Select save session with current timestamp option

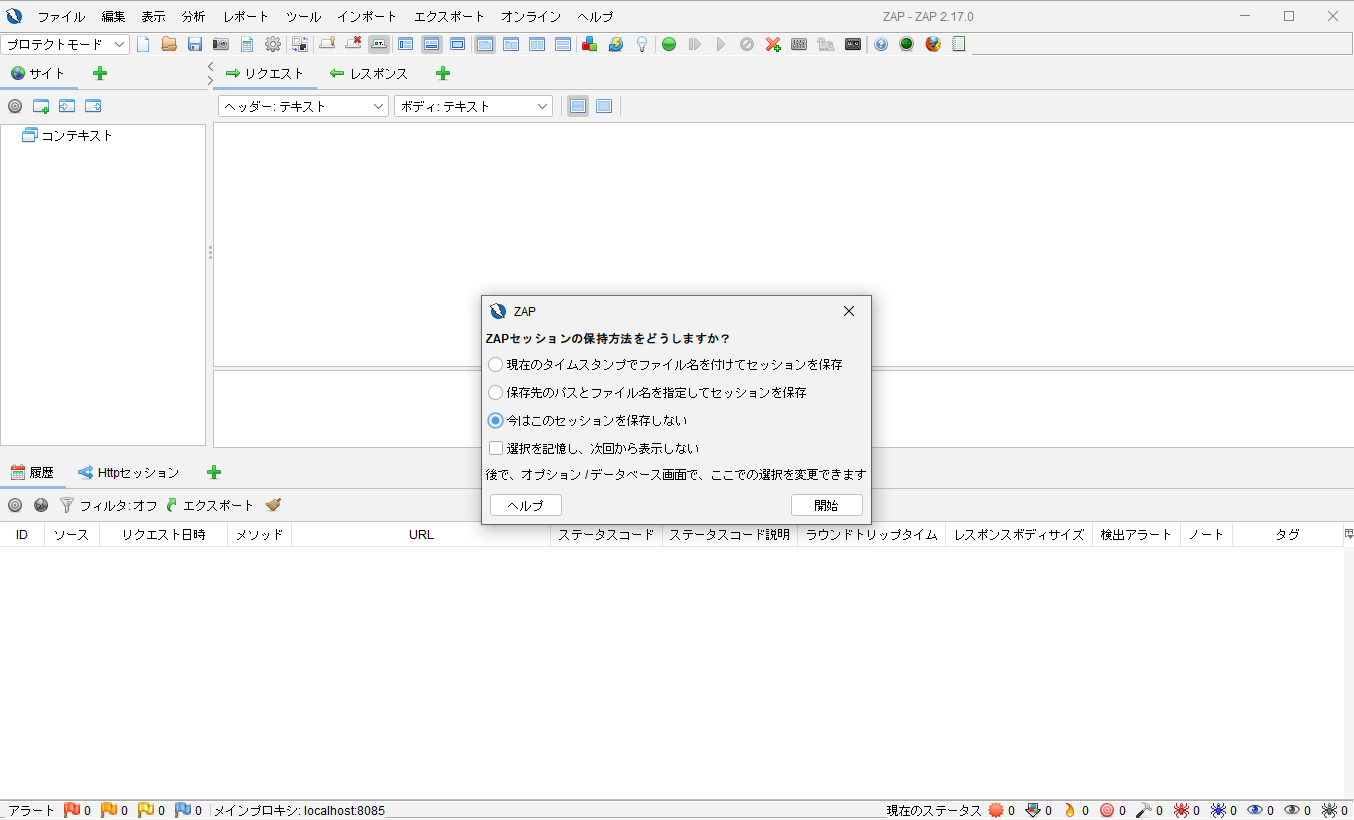(x=665, y=364)
